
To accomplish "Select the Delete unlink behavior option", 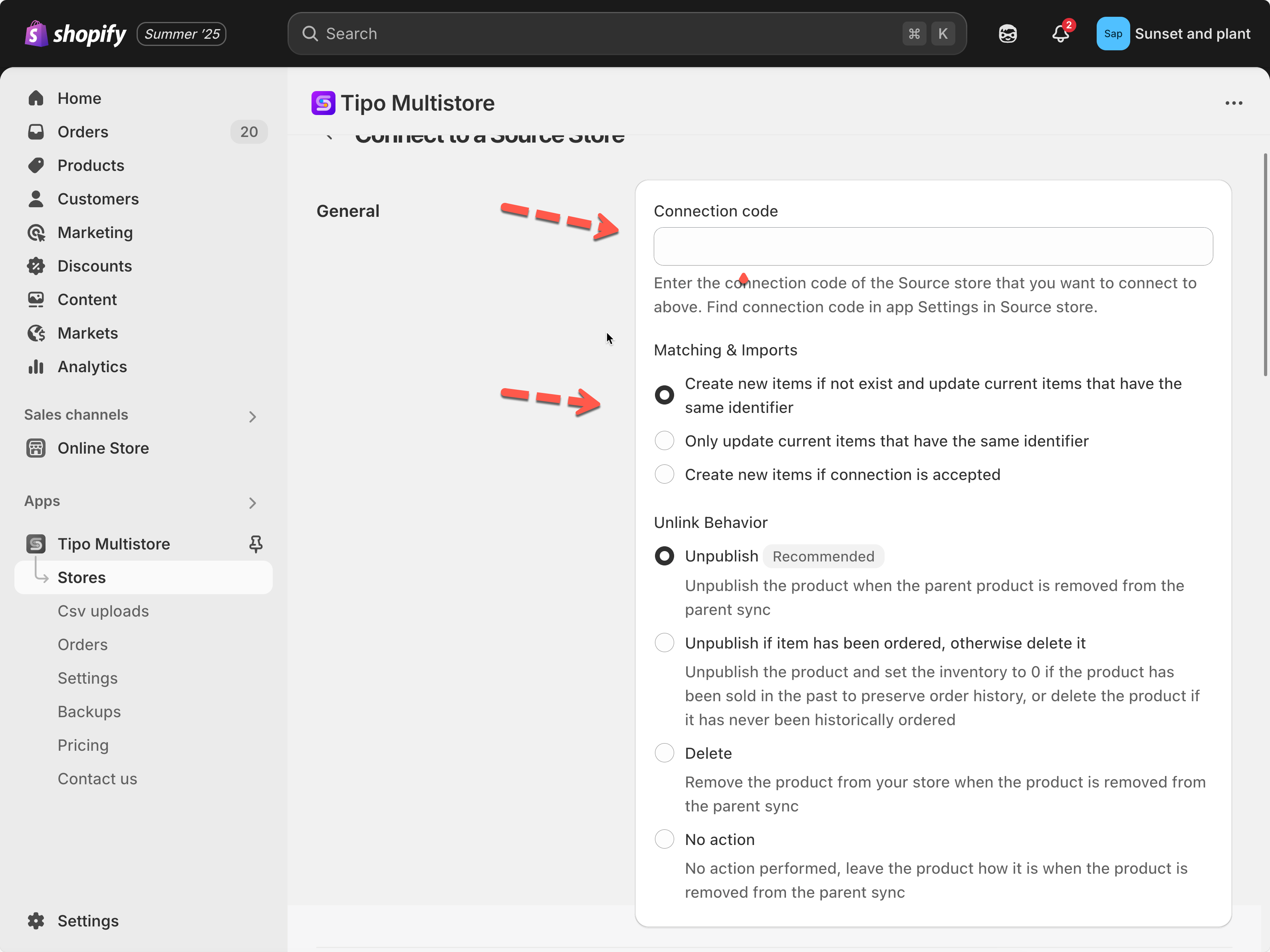I will [x=664, y=753].
